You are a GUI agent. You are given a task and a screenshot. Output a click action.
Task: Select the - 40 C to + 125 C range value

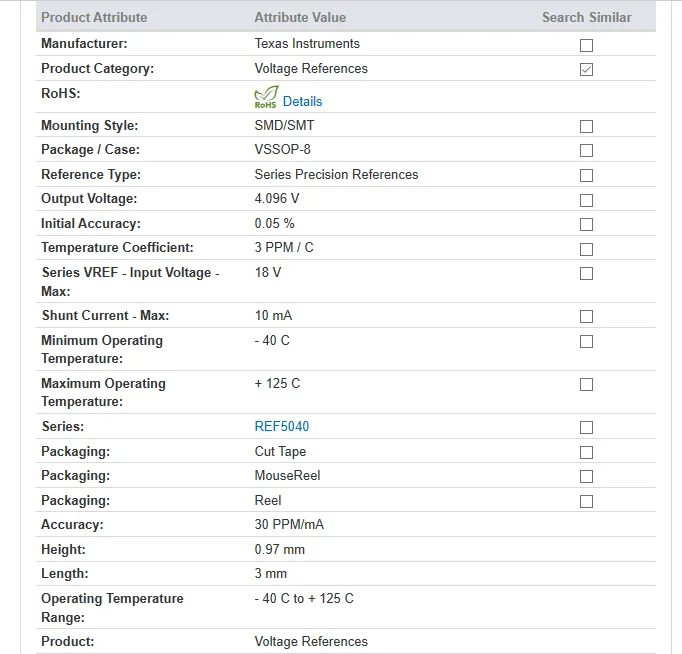pos(304,598)
